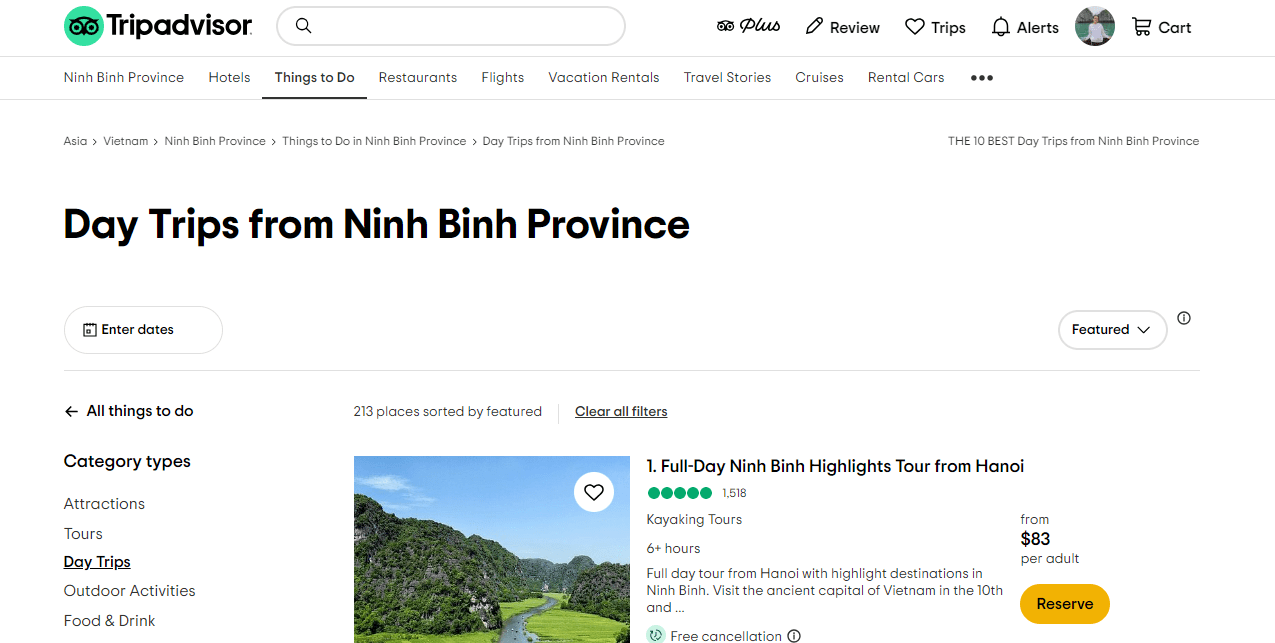Click the tour description paragraph
The image size is (1275, 643).
[x=825, y=591]
